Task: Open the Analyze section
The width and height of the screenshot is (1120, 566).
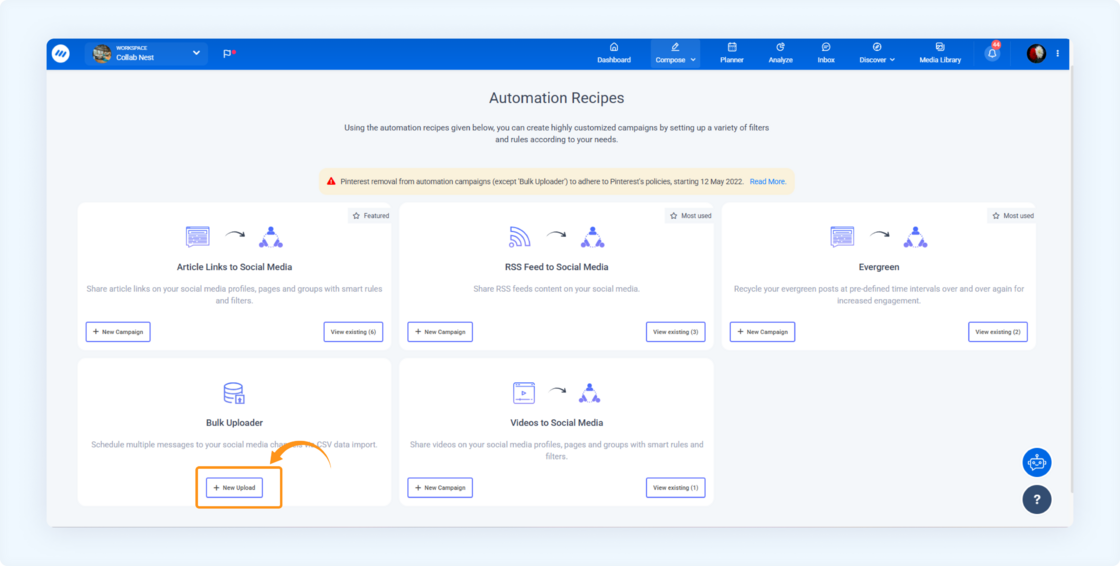Action: (x=781, y=53)
